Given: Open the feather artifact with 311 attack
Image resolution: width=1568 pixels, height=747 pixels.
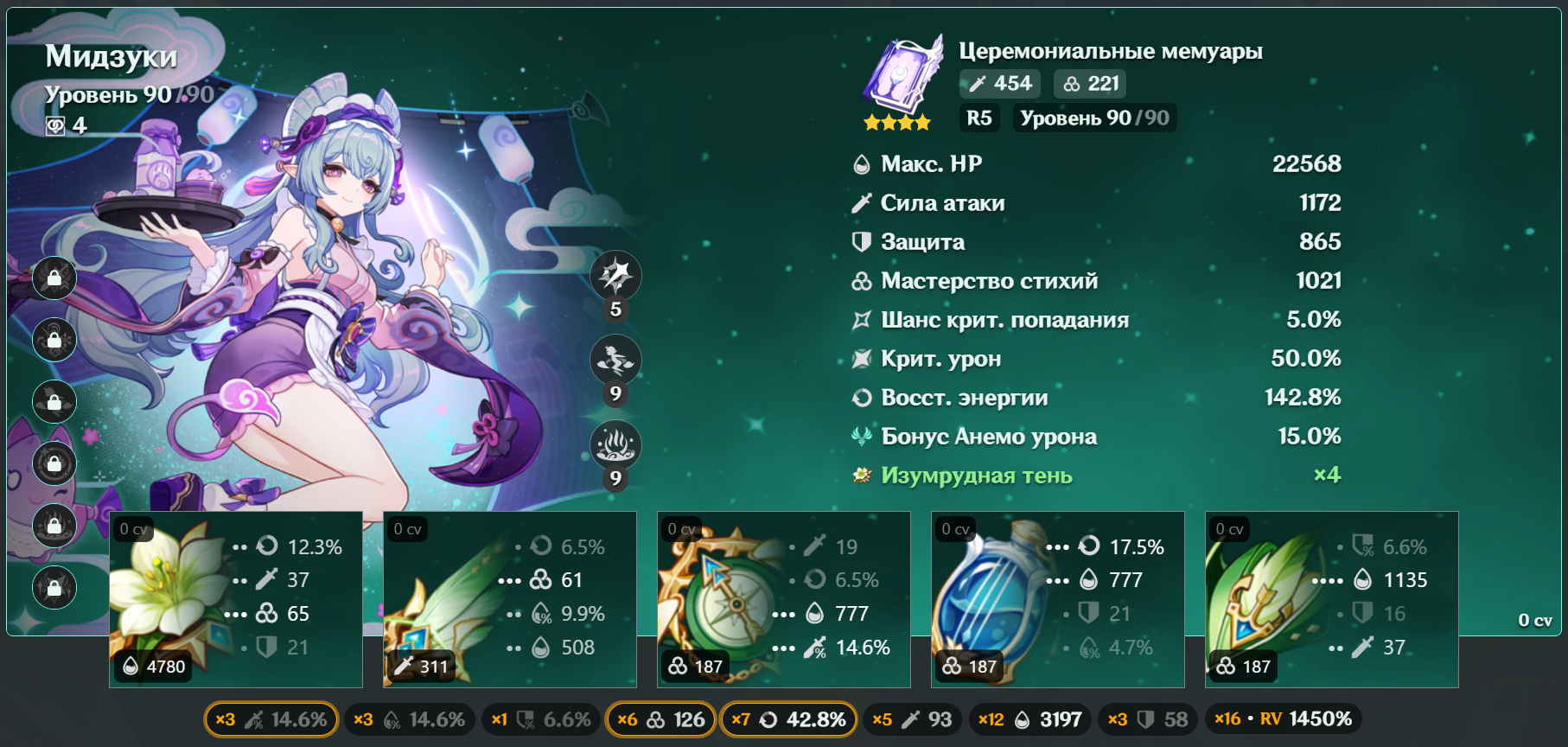Looking at the screenshot, I should point(510,599).
